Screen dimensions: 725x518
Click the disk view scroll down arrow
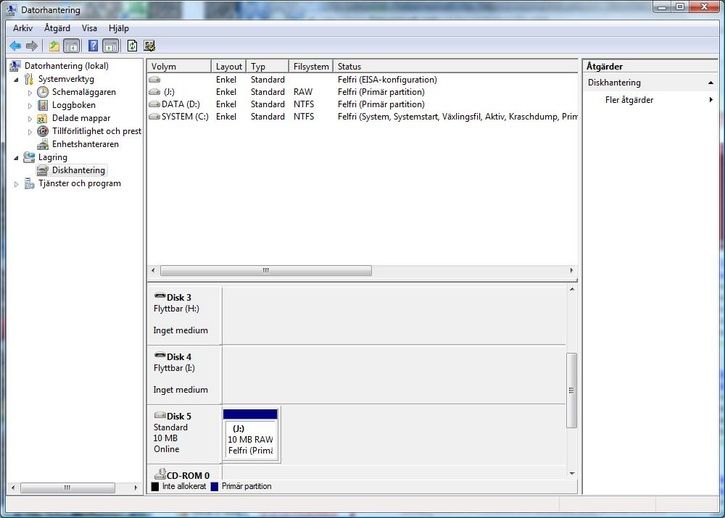click(572, 473)
